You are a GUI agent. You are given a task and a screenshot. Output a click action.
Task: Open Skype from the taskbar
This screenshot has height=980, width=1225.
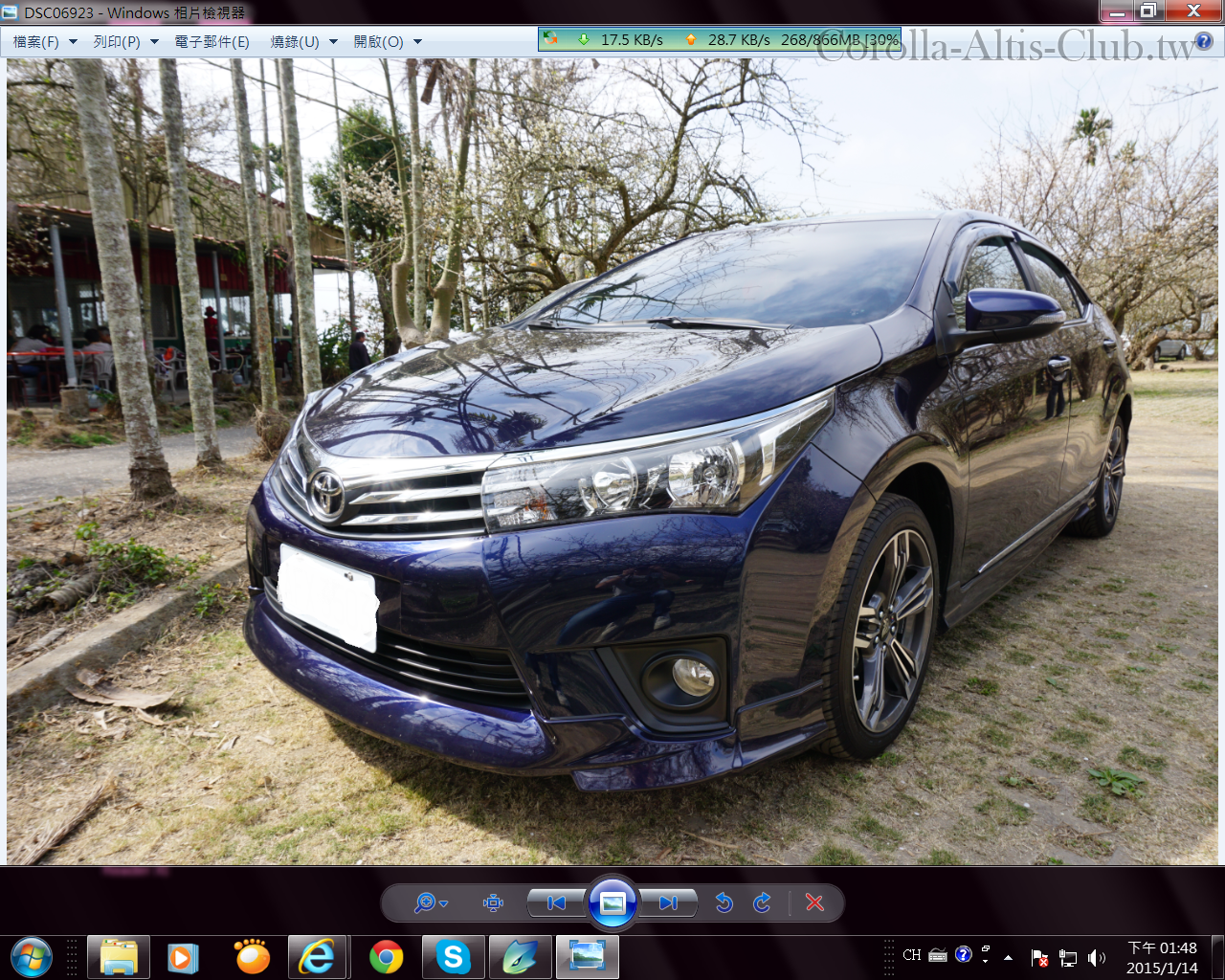click(453, 957)
